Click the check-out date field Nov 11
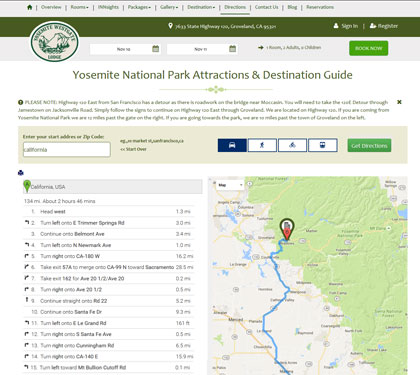420x375 pixels. 201,49
